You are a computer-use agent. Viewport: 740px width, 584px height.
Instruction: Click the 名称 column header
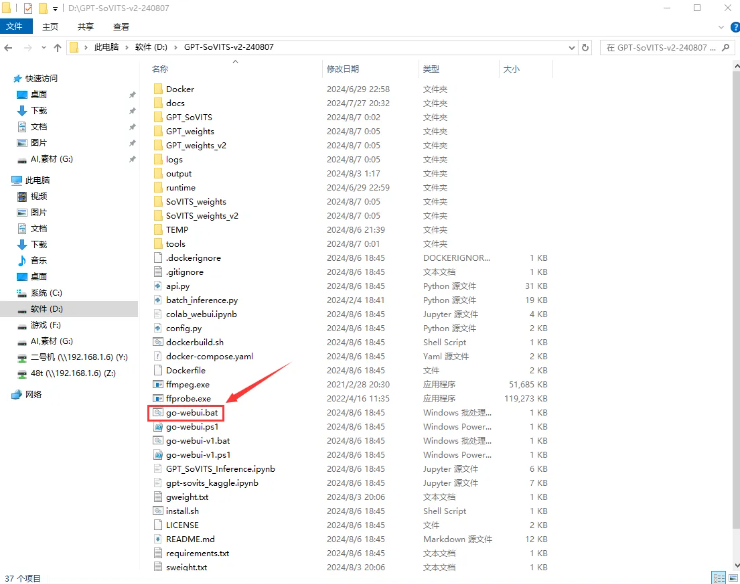click(160, 69)
